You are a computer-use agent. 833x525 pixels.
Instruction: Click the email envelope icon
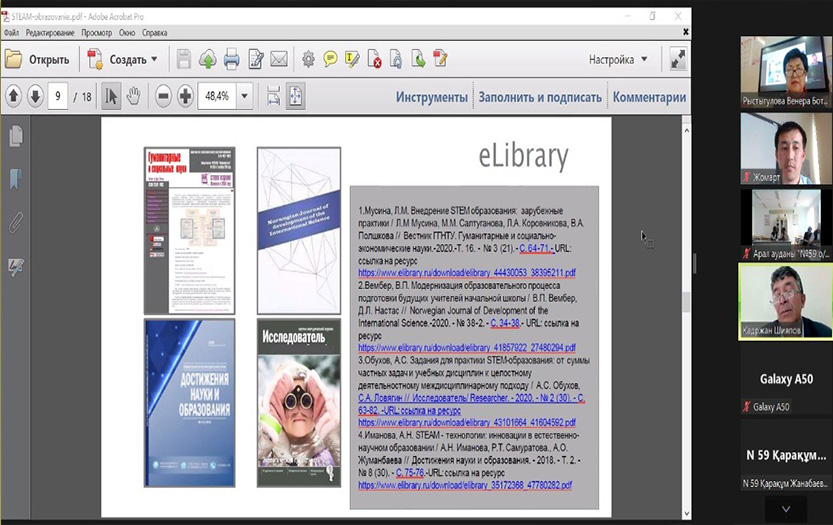point(278,59)
